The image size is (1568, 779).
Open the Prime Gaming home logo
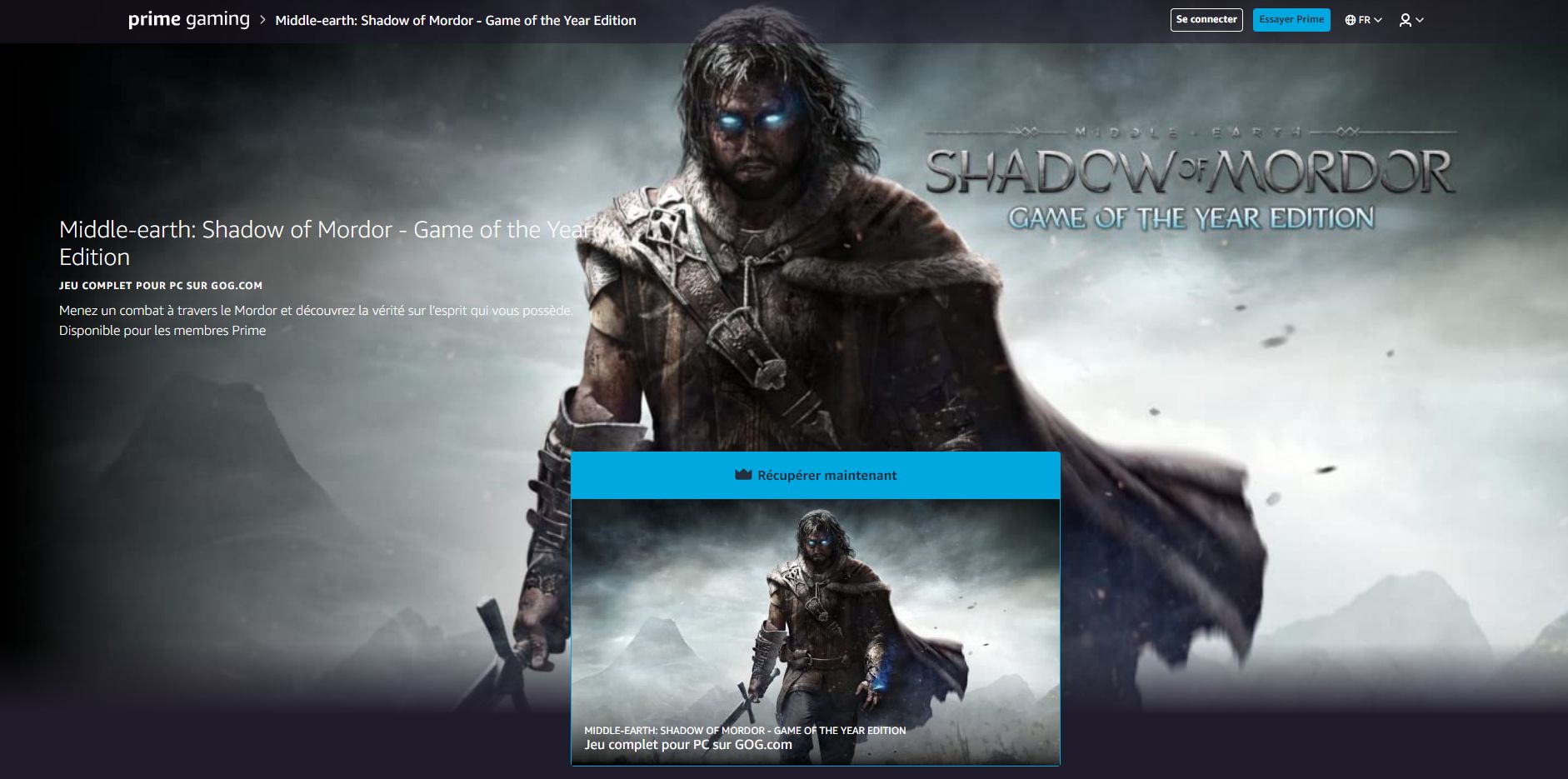click(x=188, y=19)
